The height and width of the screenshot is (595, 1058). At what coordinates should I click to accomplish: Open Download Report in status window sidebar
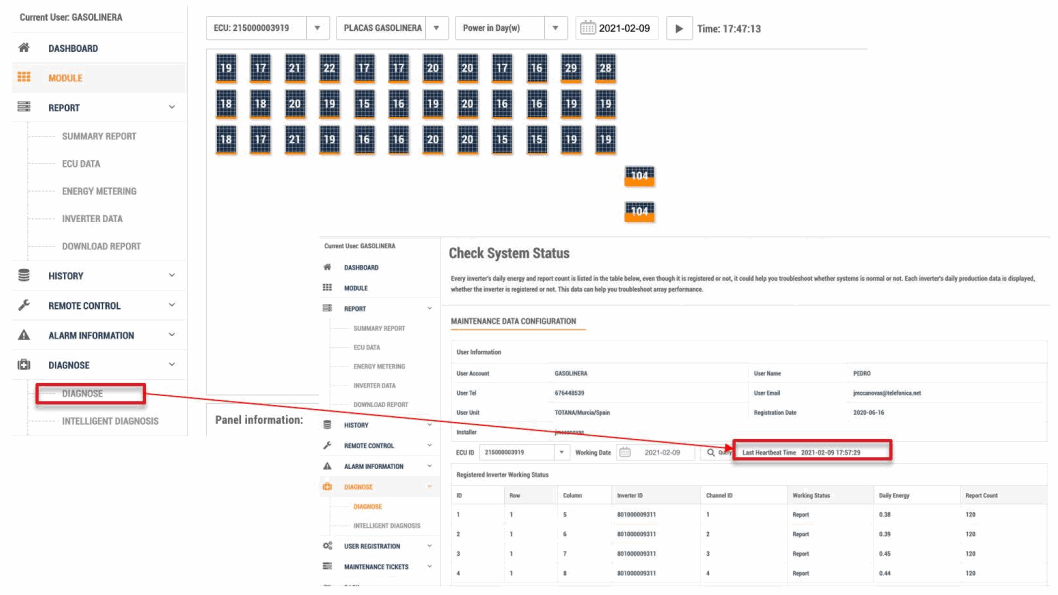[381, 405]
